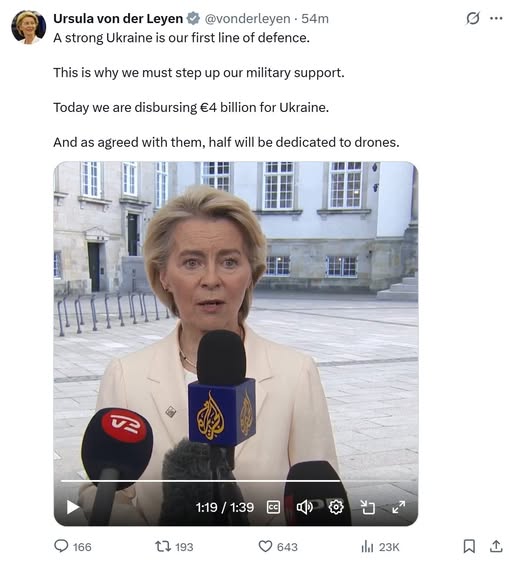Open the @vonderleyen handle link
Screen dimensions: 509x565
point(247,18)
